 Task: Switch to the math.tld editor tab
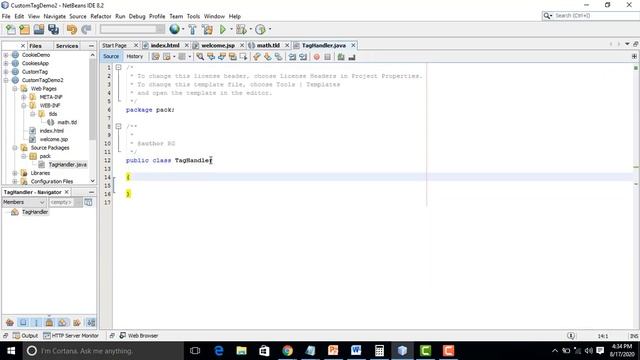click(268, 45)
